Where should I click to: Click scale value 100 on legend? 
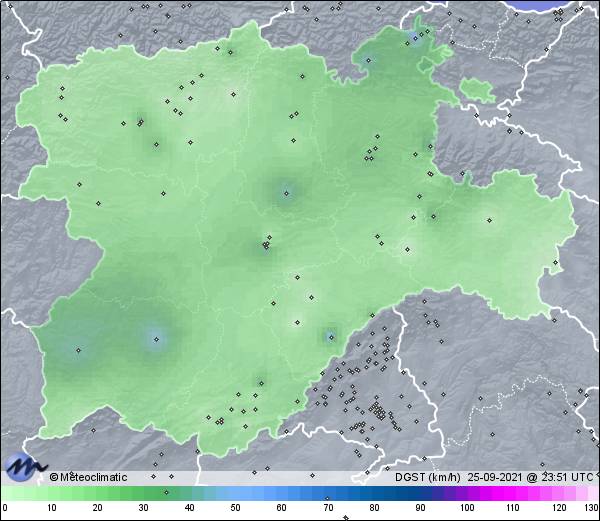[467, 508]
